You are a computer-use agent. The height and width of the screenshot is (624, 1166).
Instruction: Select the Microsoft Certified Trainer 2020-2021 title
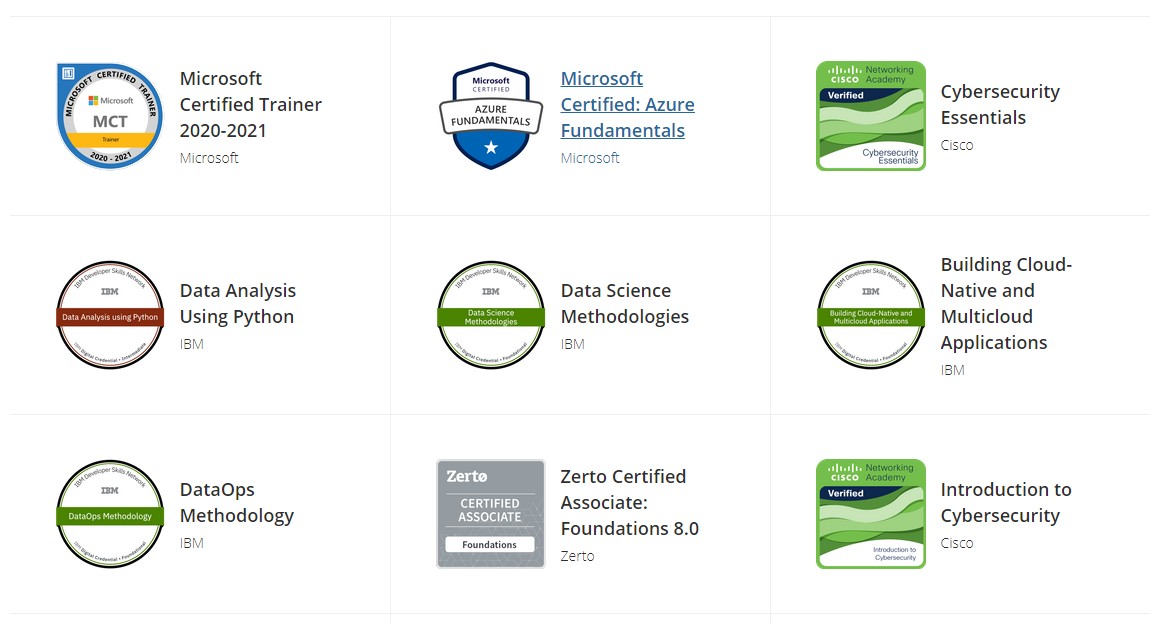(251, 104)
